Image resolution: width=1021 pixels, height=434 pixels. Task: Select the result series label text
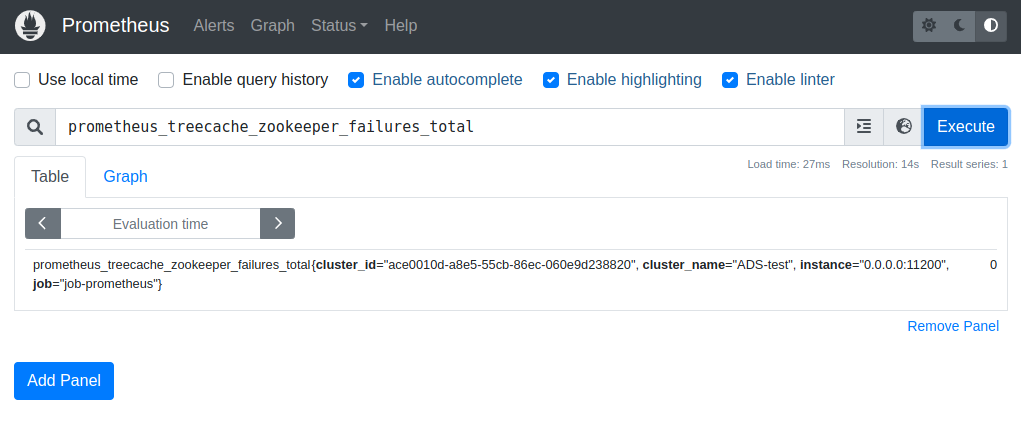[x=492, y=275]
